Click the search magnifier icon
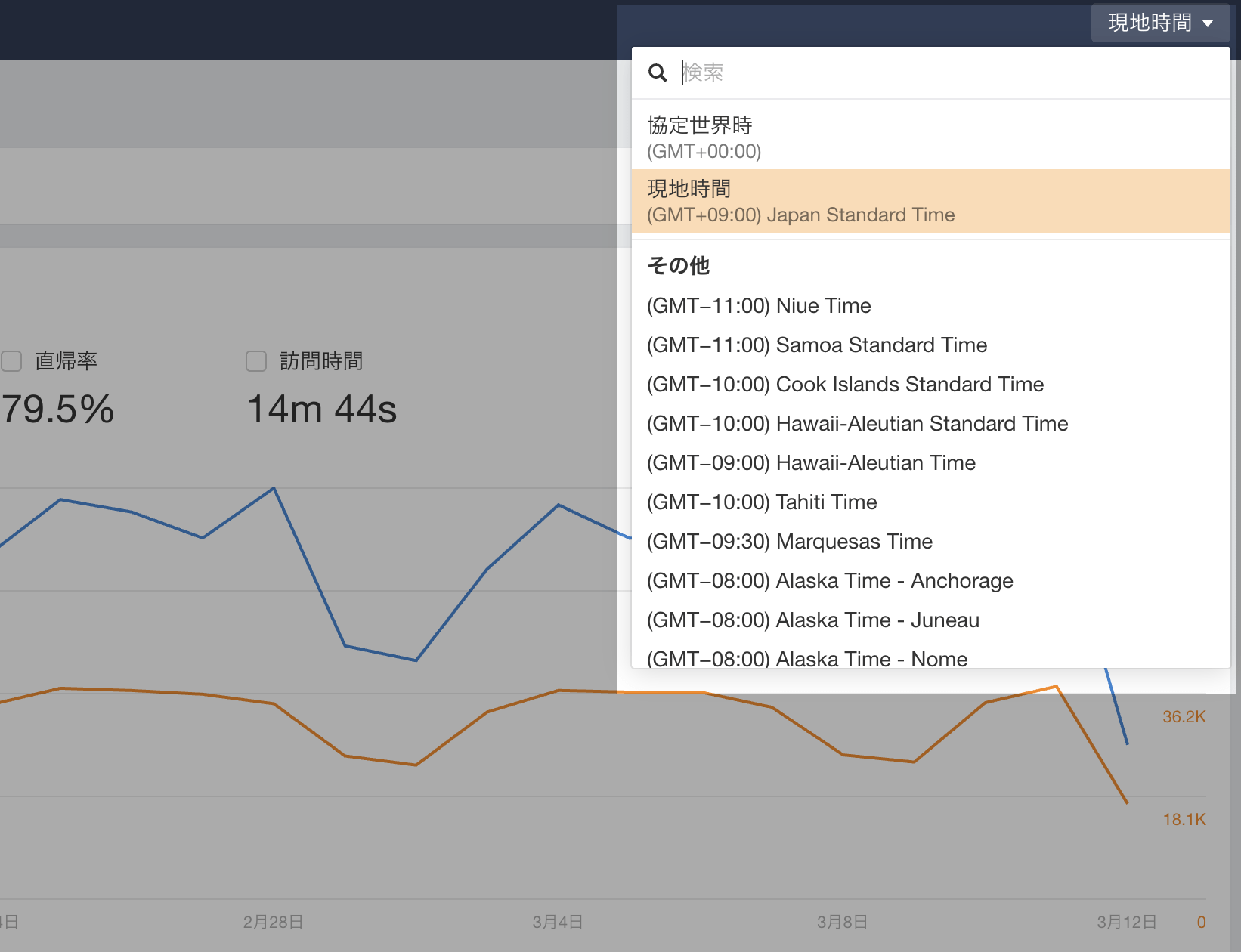Image resolution: width=1241 pixels, height=952 pixels. tap(658, 73)
